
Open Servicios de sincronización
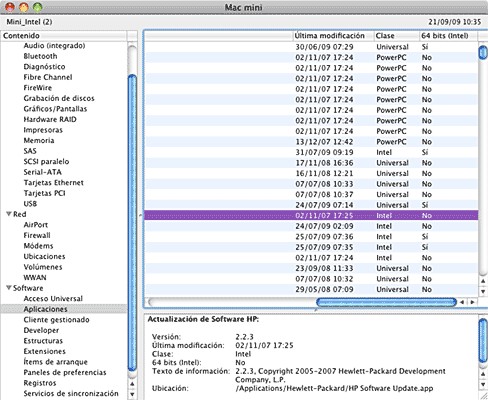(71, 394)
